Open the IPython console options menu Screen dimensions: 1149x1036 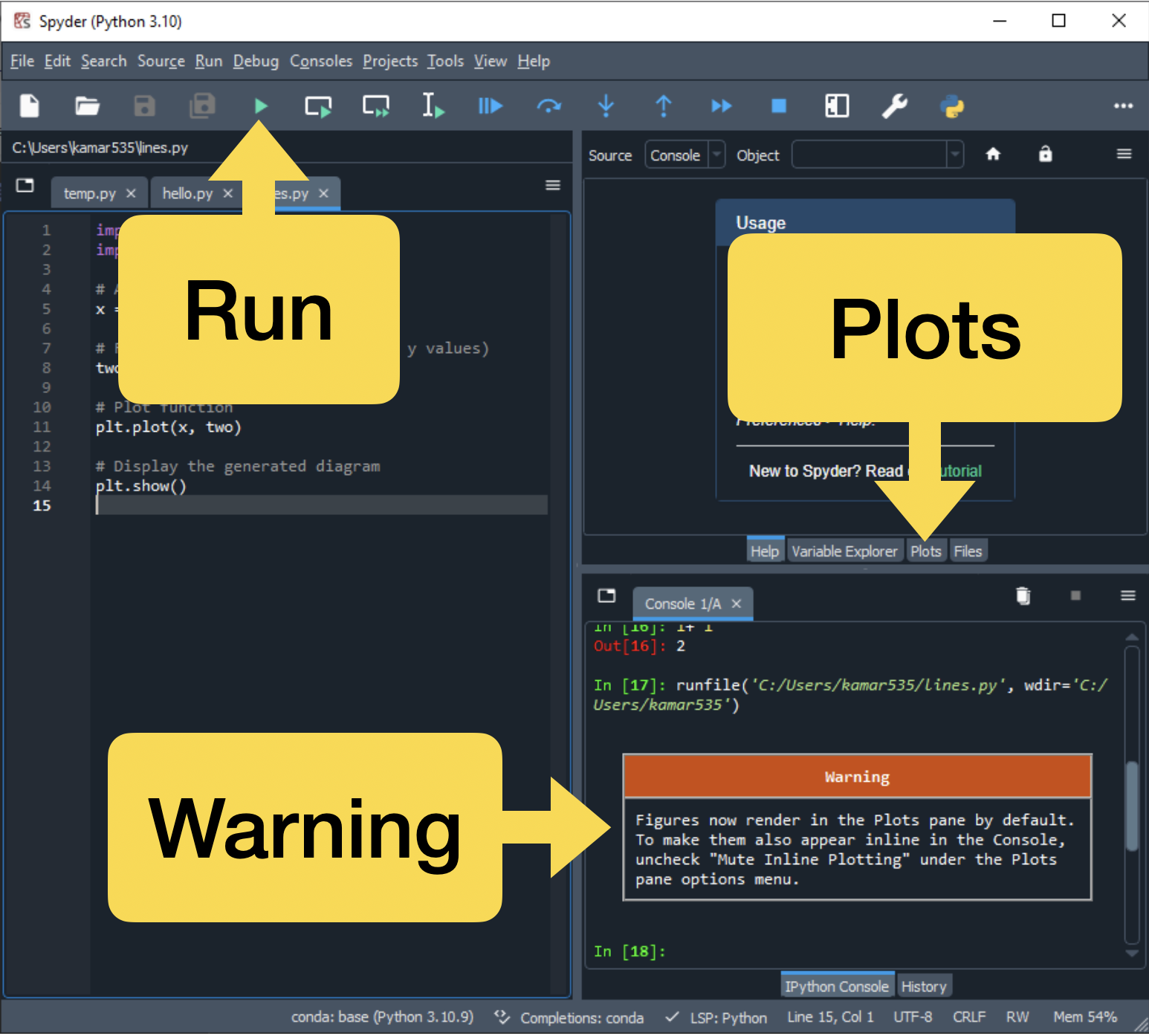coord(1127,595)
